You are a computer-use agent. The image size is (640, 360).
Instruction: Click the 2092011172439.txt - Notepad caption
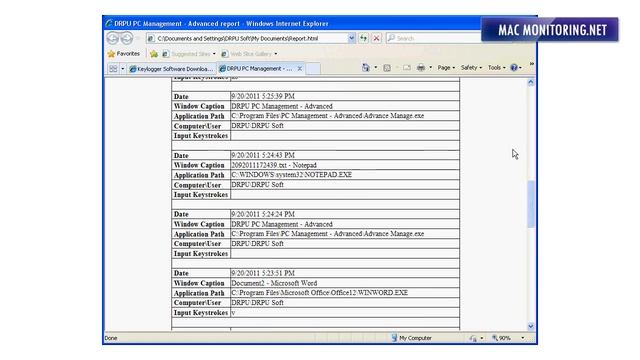274,165
